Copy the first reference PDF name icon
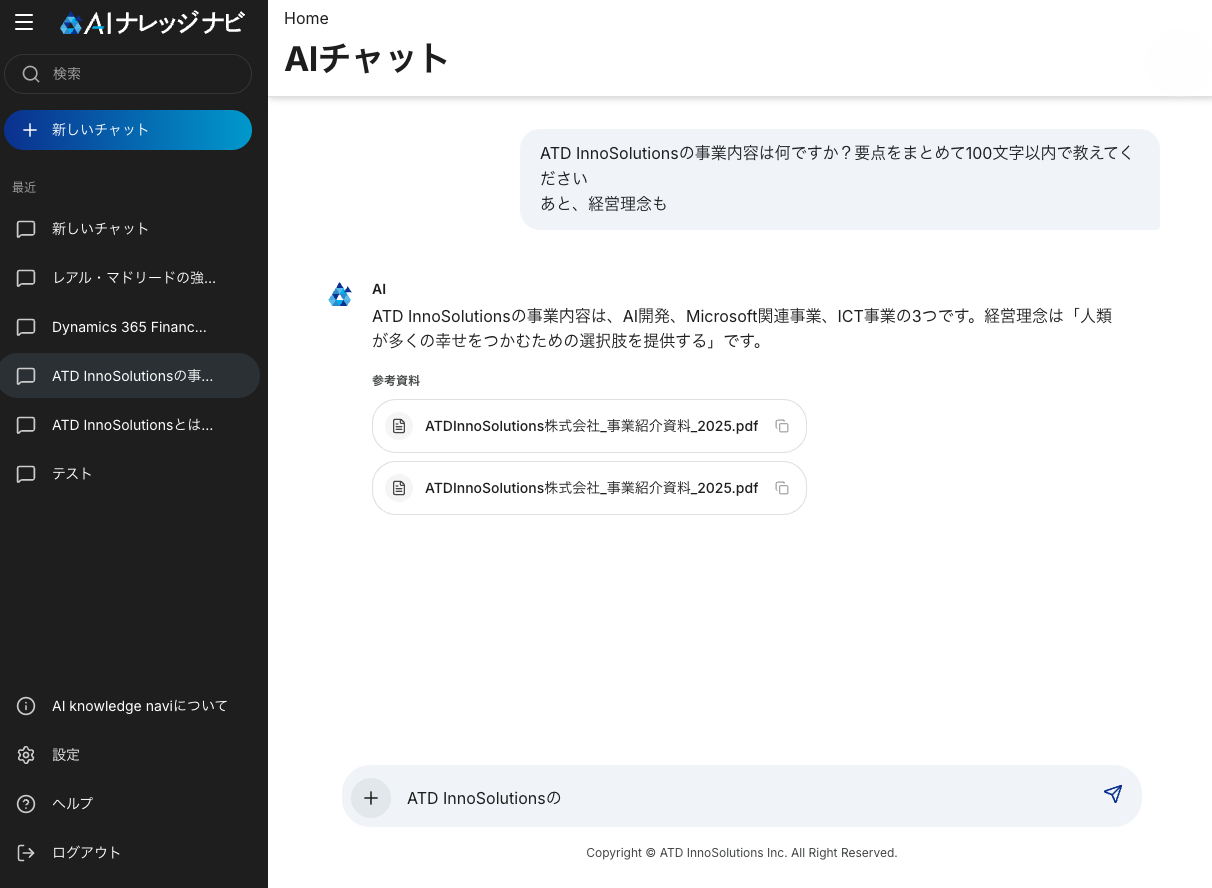1212x888 pixels. 782,426
